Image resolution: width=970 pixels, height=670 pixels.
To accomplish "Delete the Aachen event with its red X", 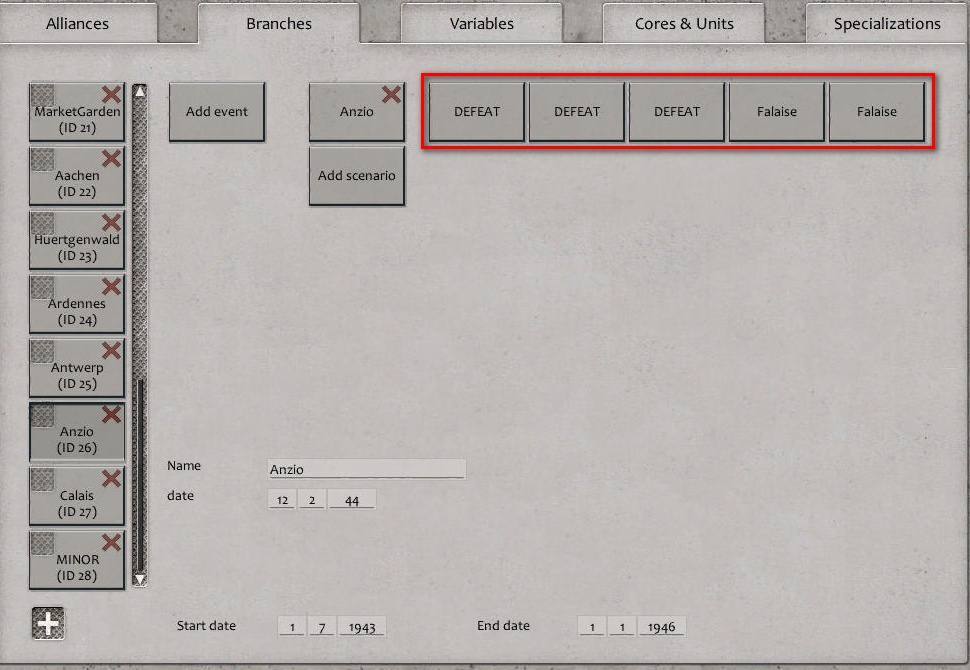I will (111, 158).
